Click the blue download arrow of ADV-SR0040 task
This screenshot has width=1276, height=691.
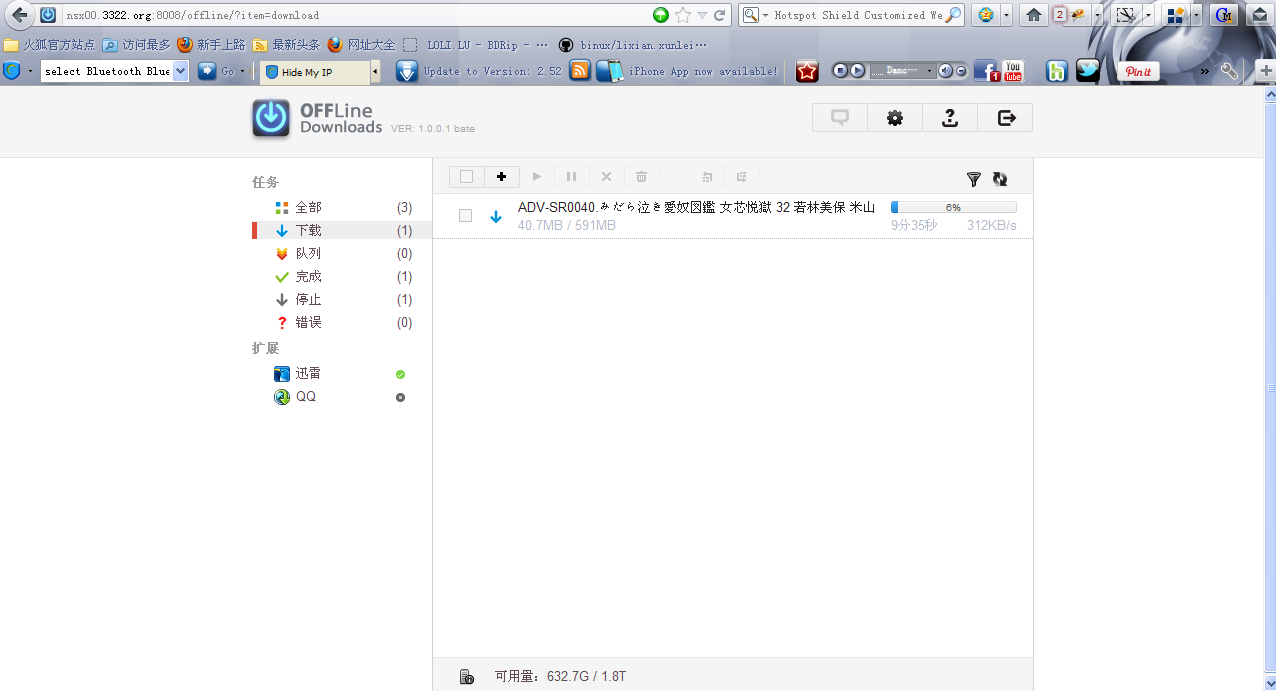pos(496,217)
